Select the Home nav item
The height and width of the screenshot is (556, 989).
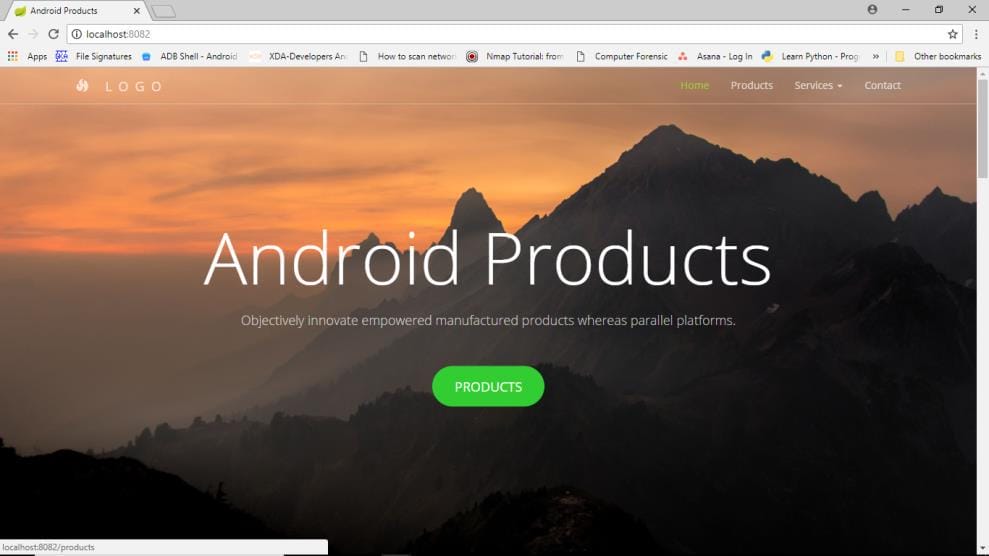pyautogui.click(x=694, y=86)
